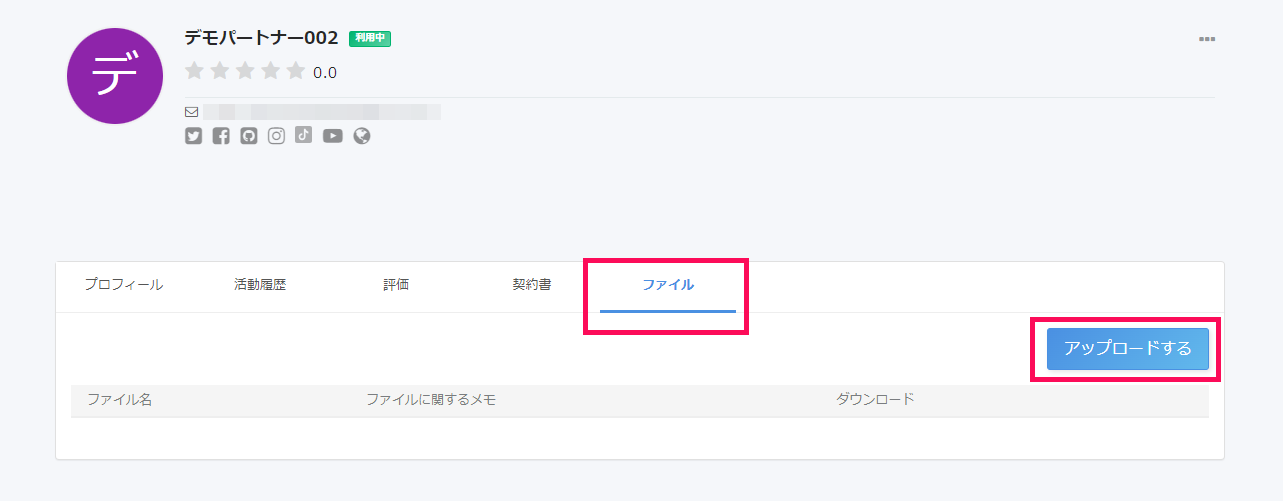Select the fifth rating star
Image resolution: width=1283 pixels, height=501 pixels.
click(x=296, y=71)
